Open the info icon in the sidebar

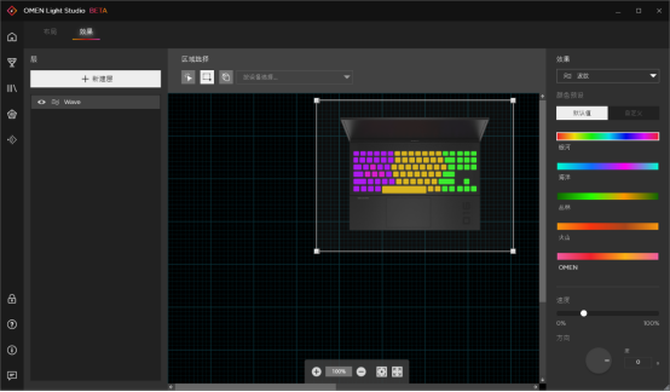[x=12, y=350]
